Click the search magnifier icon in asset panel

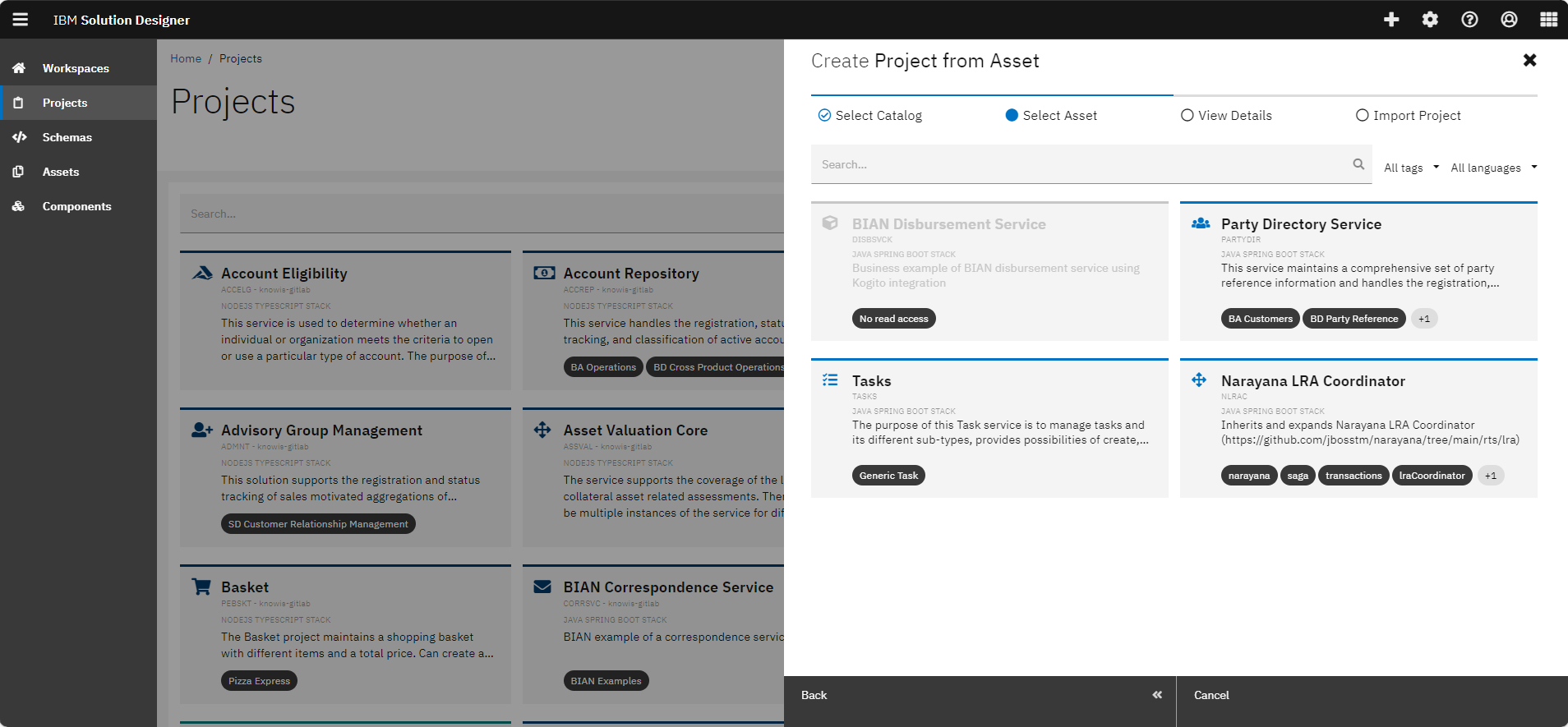(x=1358, y=164)
